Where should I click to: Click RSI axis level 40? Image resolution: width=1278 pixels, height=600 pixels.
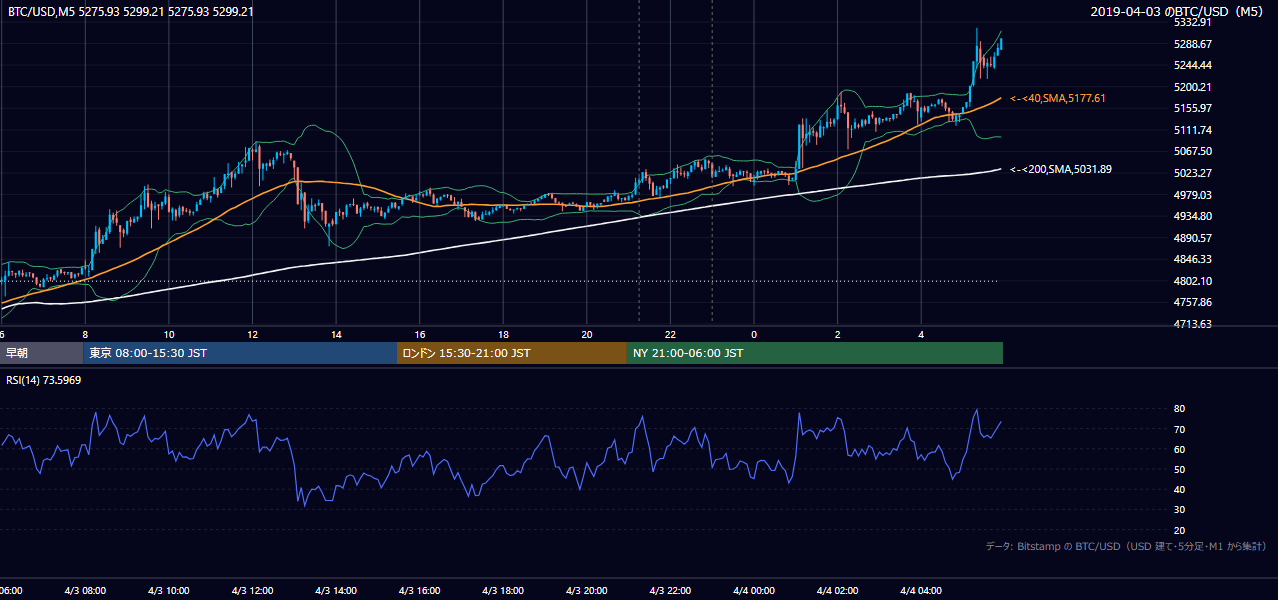tap(1179, 489)
